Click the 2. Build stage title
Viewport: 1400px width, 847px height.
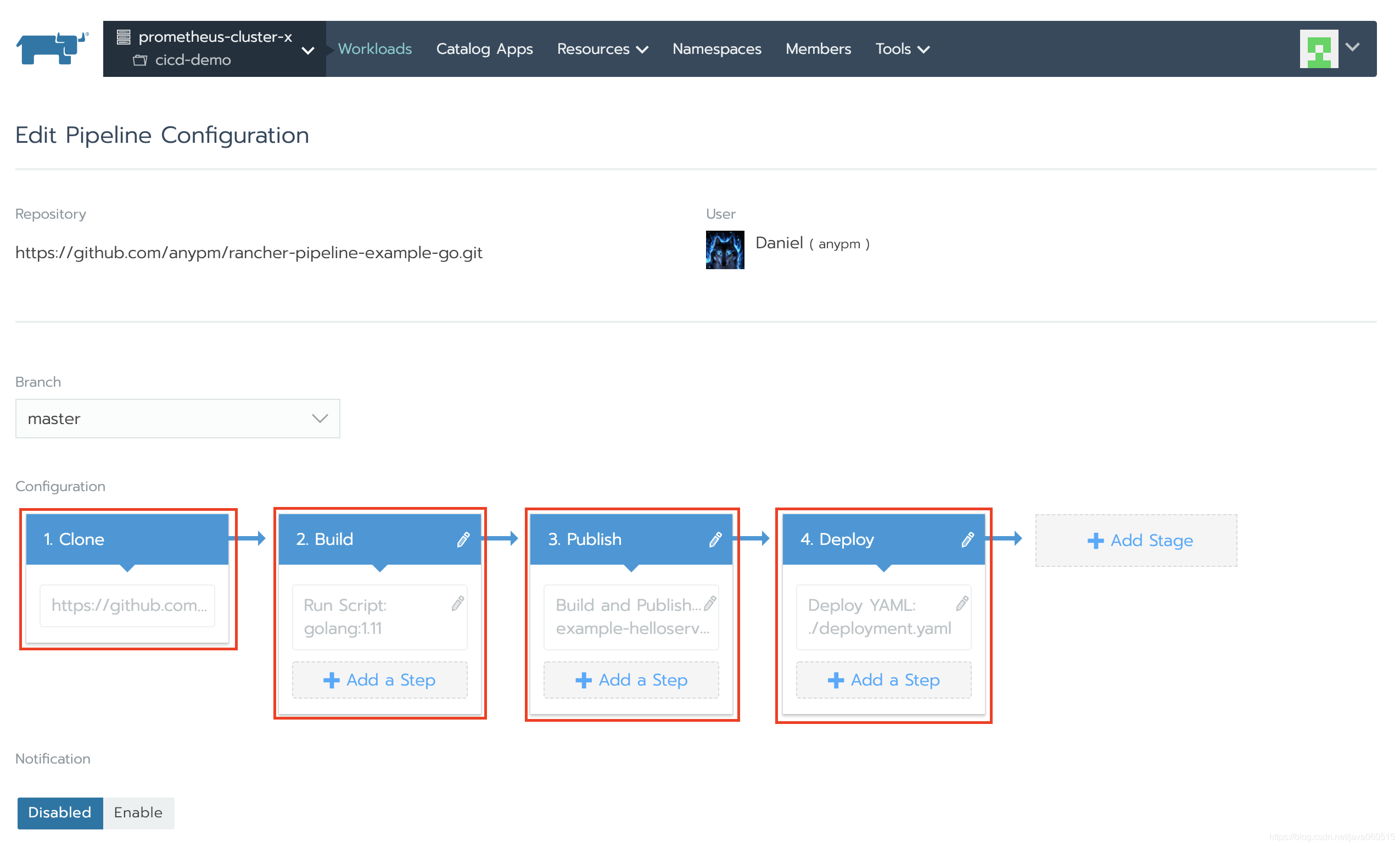tap(324, 539)
